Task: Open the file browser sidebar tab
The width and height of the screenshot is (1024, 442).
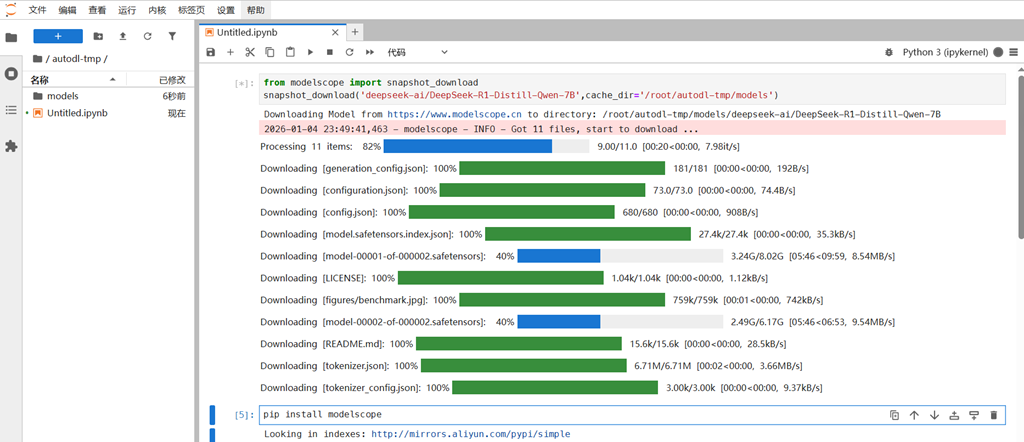Action: pyautogui.click(x=10, y=37)
